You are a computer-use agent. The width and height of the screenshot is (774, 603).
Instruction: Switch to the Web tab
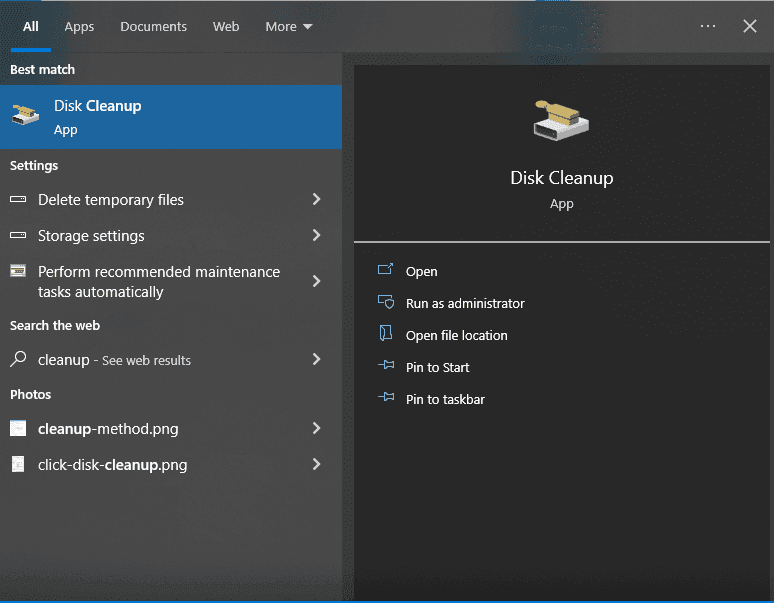pyautogui.click(x=226, y=27)
